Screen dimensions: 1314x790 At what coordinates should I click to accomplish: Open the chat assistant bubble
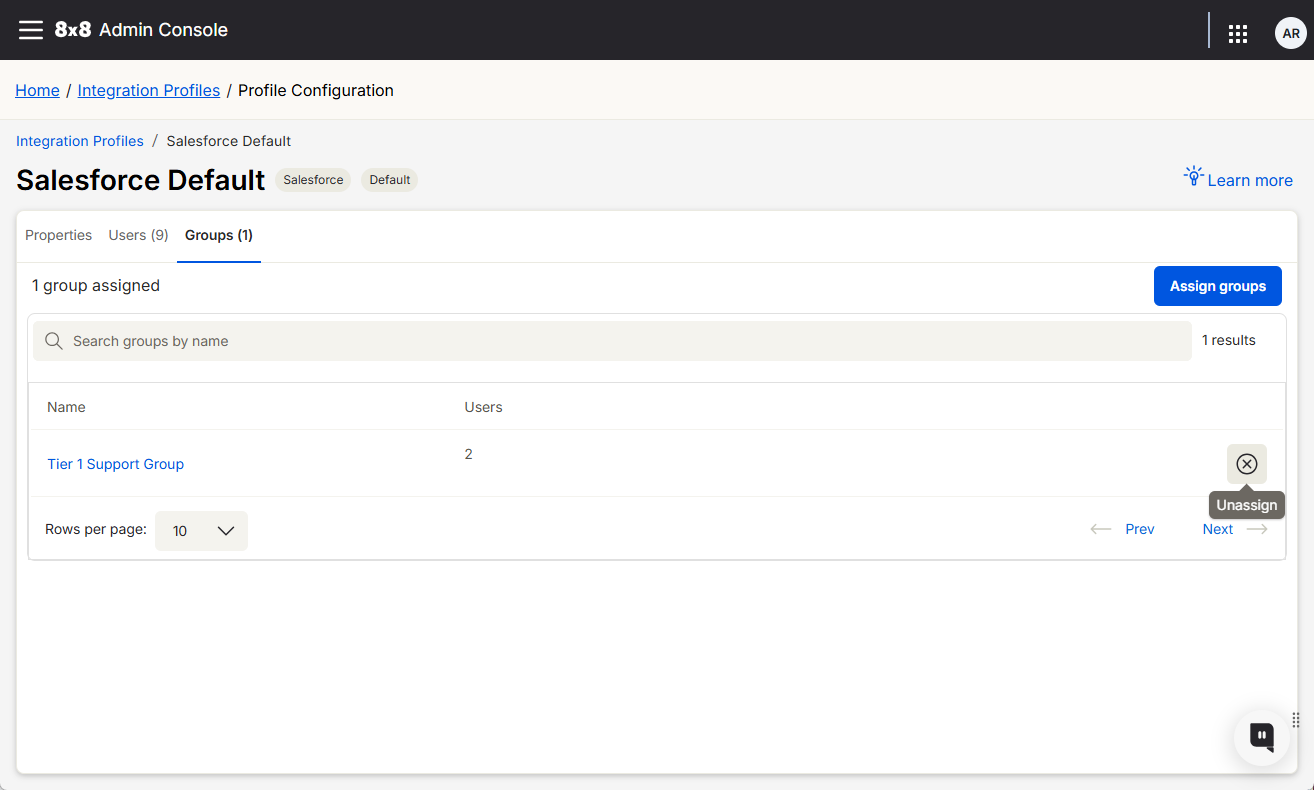[1262, 737]
